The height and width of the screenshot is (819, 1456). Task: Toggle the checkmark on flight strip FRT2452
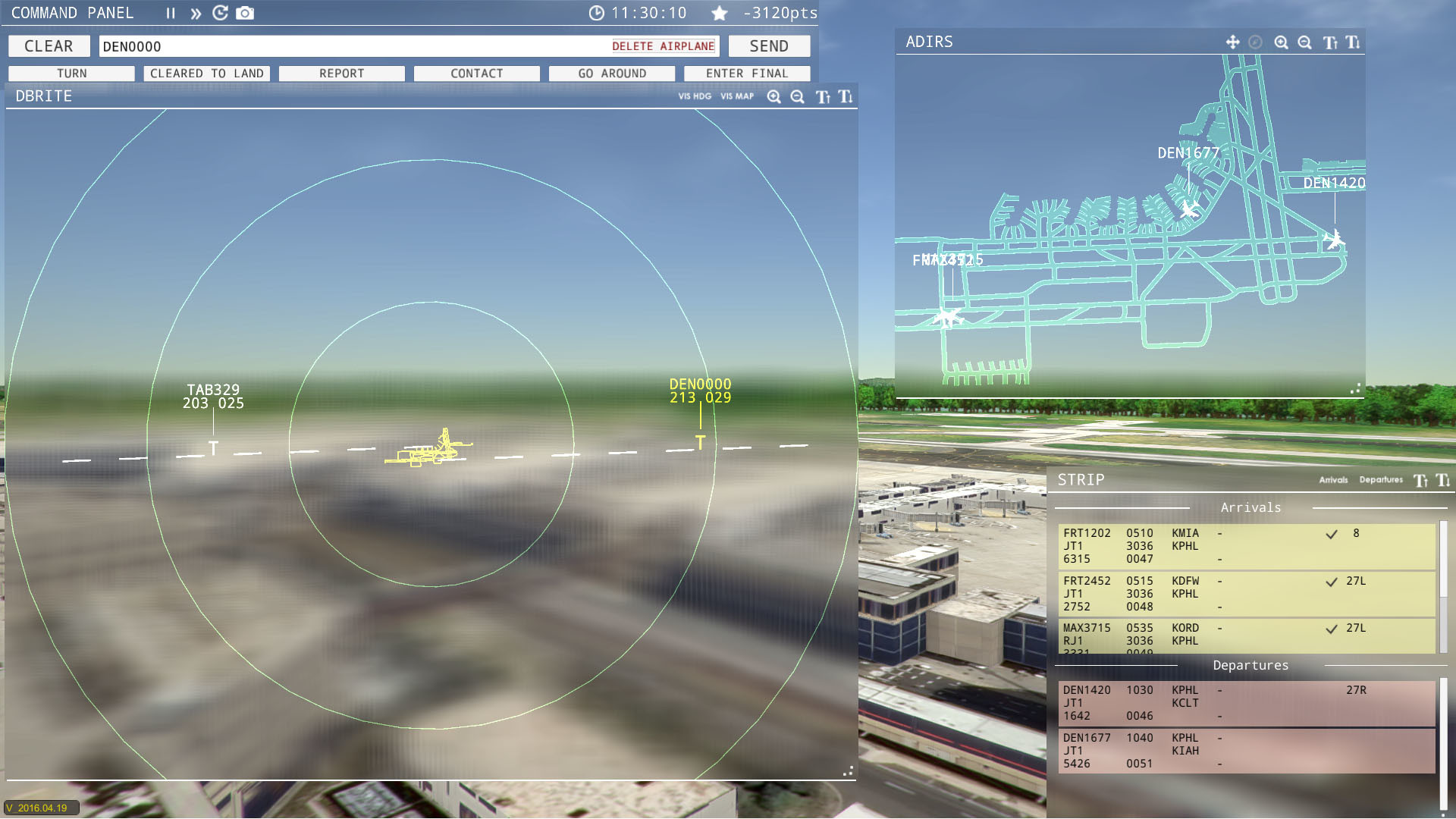1331,582
